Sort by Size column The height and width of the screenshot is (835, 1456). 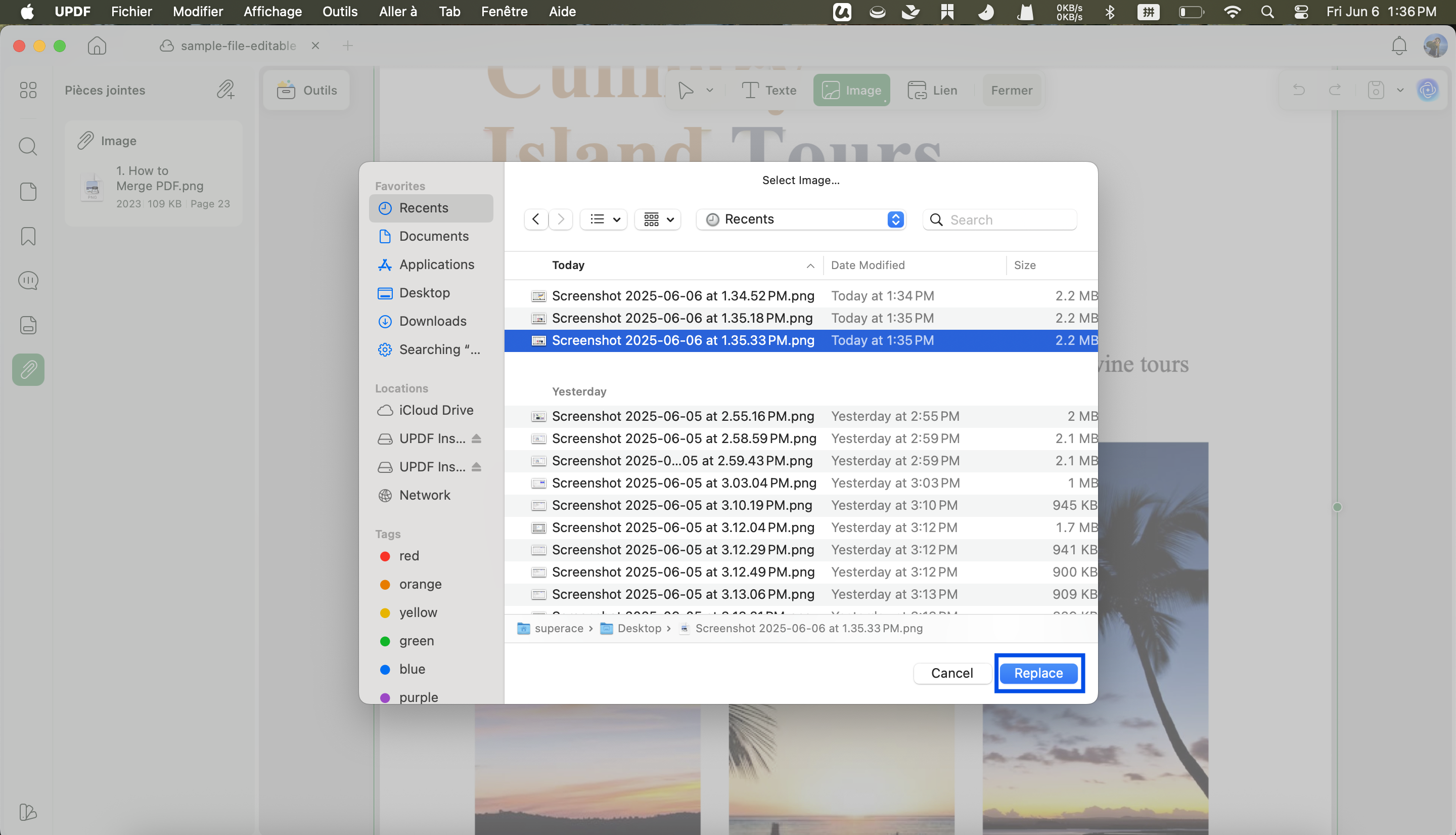[x=1052, y=265]
